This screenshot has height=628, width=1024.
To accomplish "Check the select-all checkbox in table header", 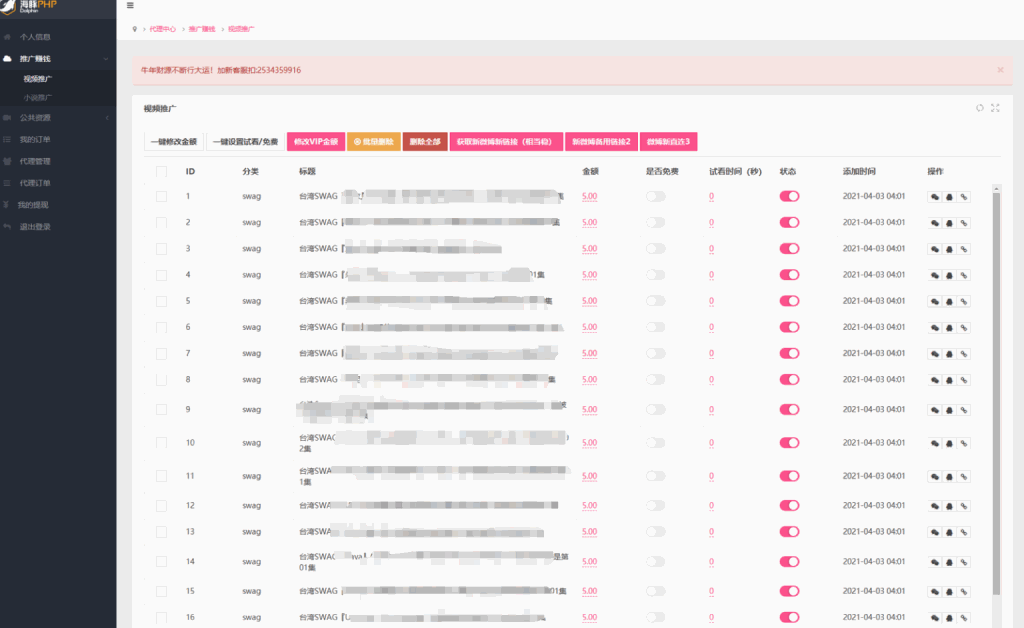I will point(161,171).
